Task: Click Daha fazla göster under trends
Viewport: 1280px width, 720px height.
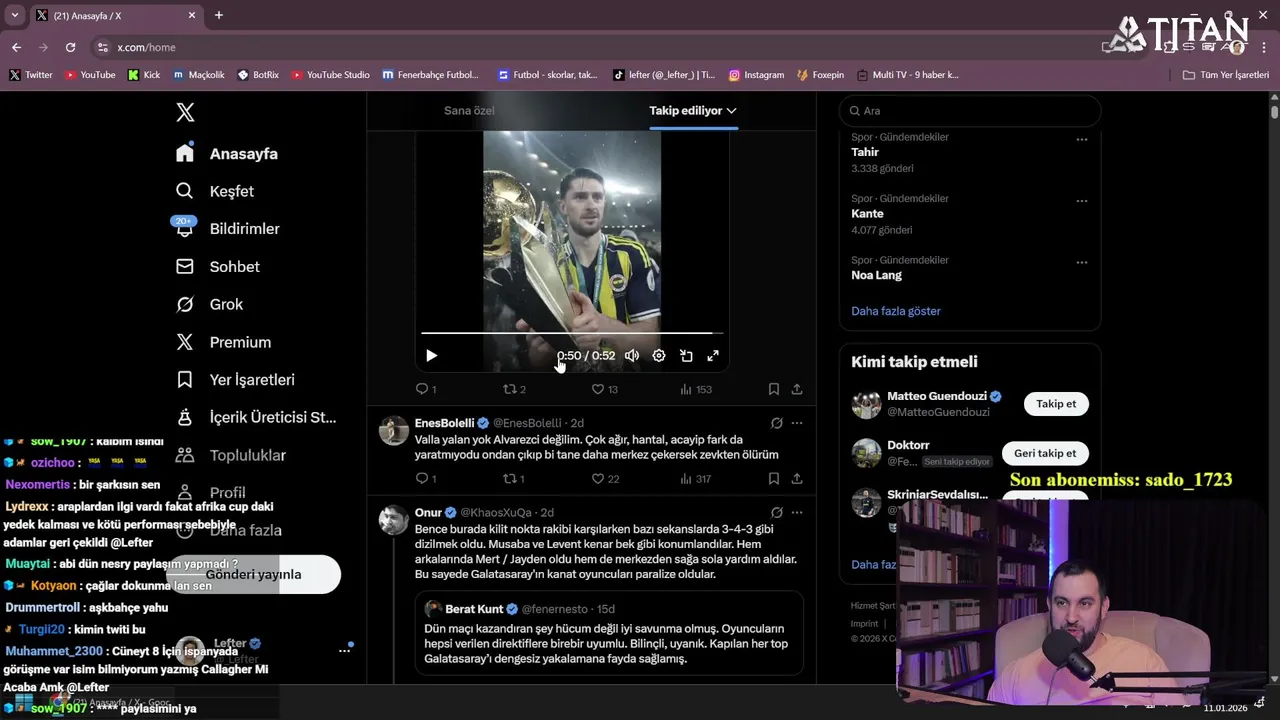Action: (x=896, y=311)
